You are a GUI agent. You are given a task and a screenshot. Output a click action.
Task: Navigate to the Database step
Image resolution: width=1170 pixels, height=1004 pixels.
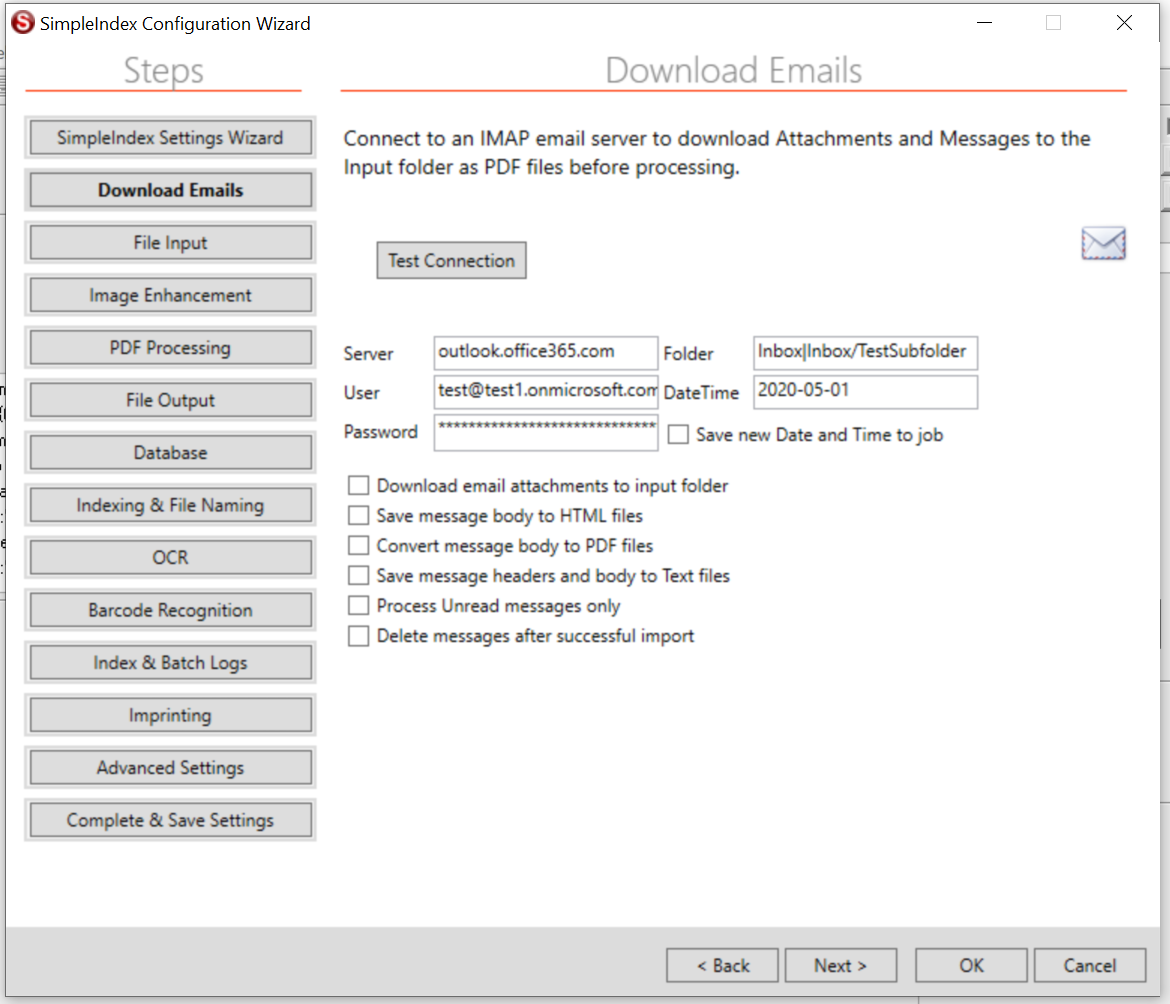pos(170,452)
